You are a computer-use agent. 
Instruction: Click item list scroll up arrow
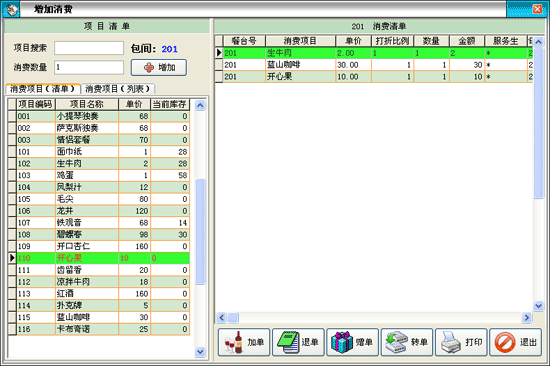pyautogui.click(x=200, y=105)
